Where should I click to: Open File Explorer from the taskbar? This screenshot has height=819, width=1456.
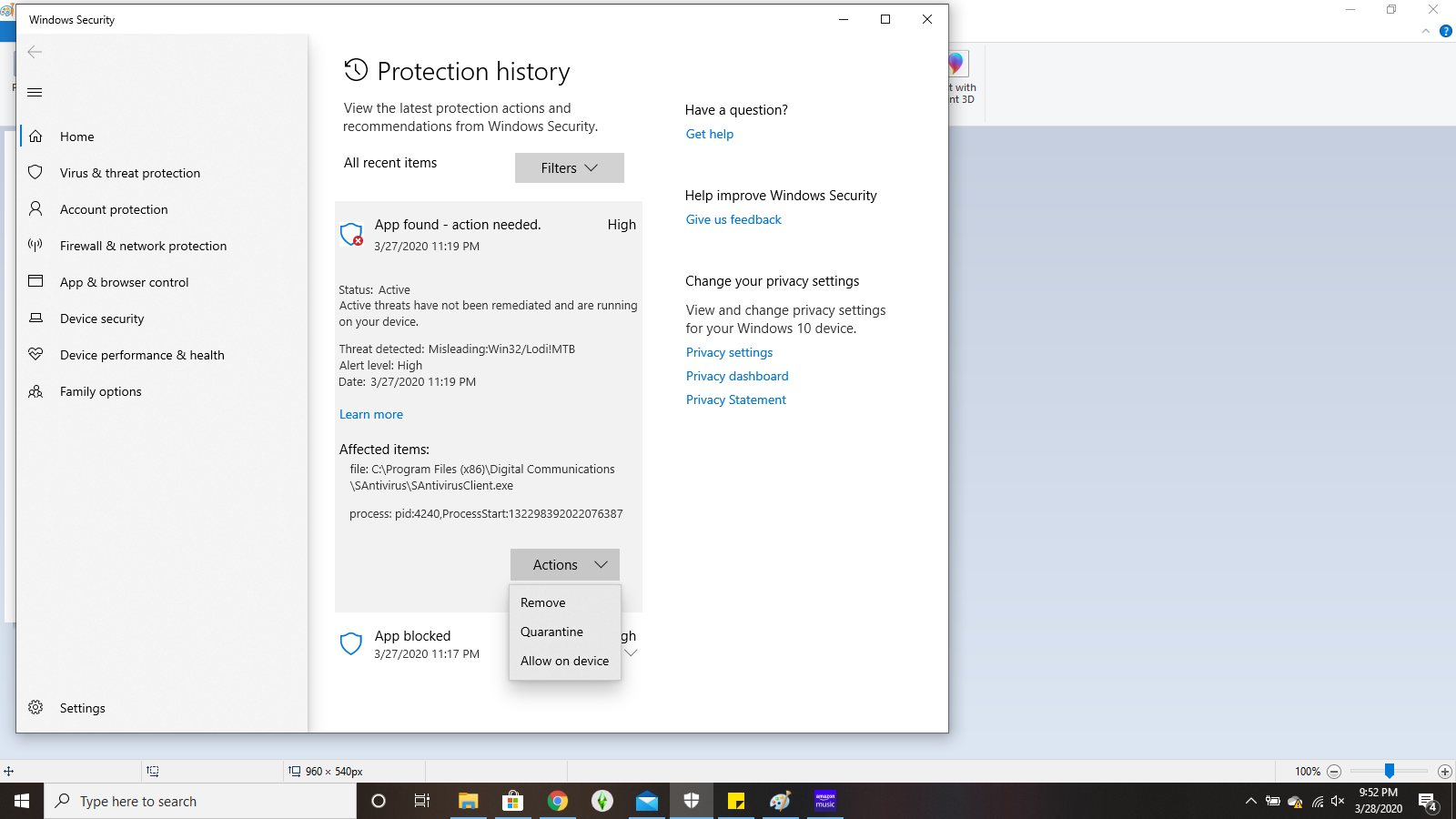coord(468,801)
